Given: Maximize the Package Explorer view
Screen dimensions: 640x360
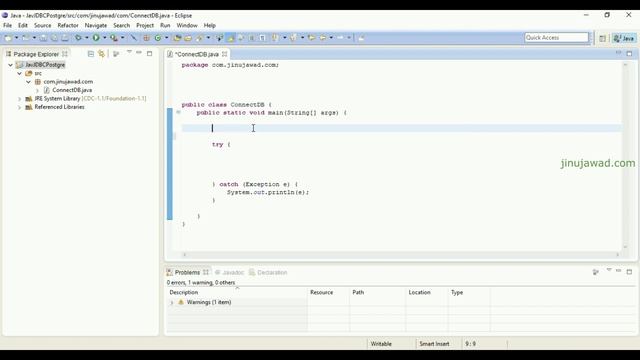Looking at the screenshot, I should (x=149, y=53).
